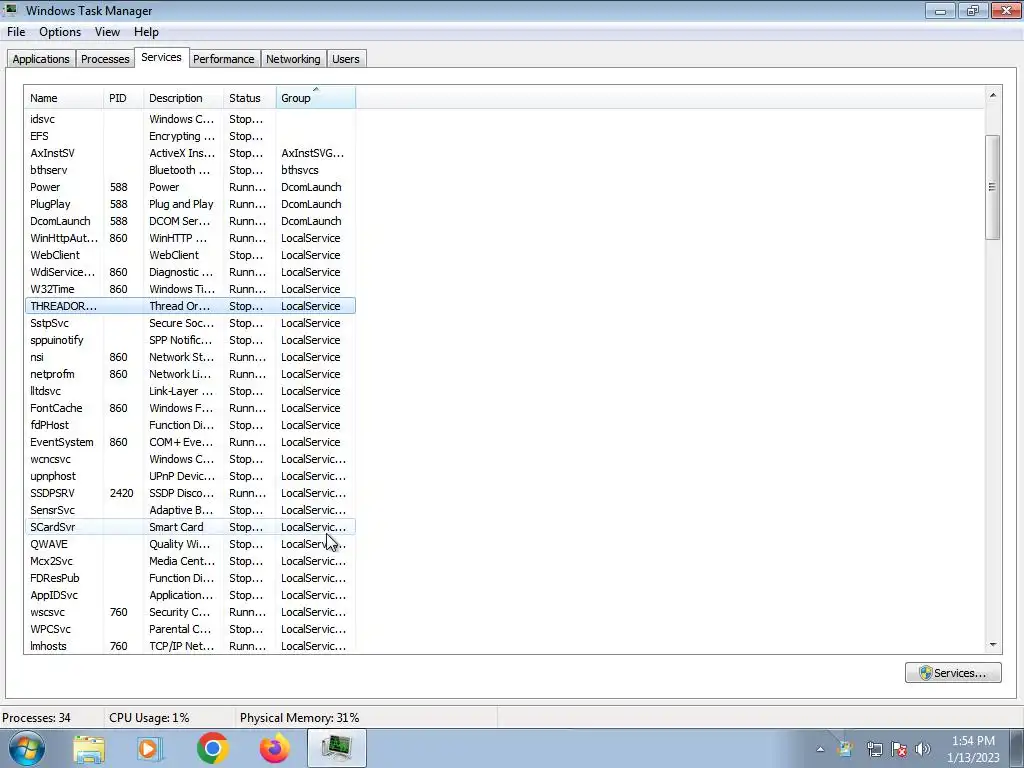The width and height of the screenshot is (1024, 768).
Task: Open the Help menu
Action: tap(146, 32)
